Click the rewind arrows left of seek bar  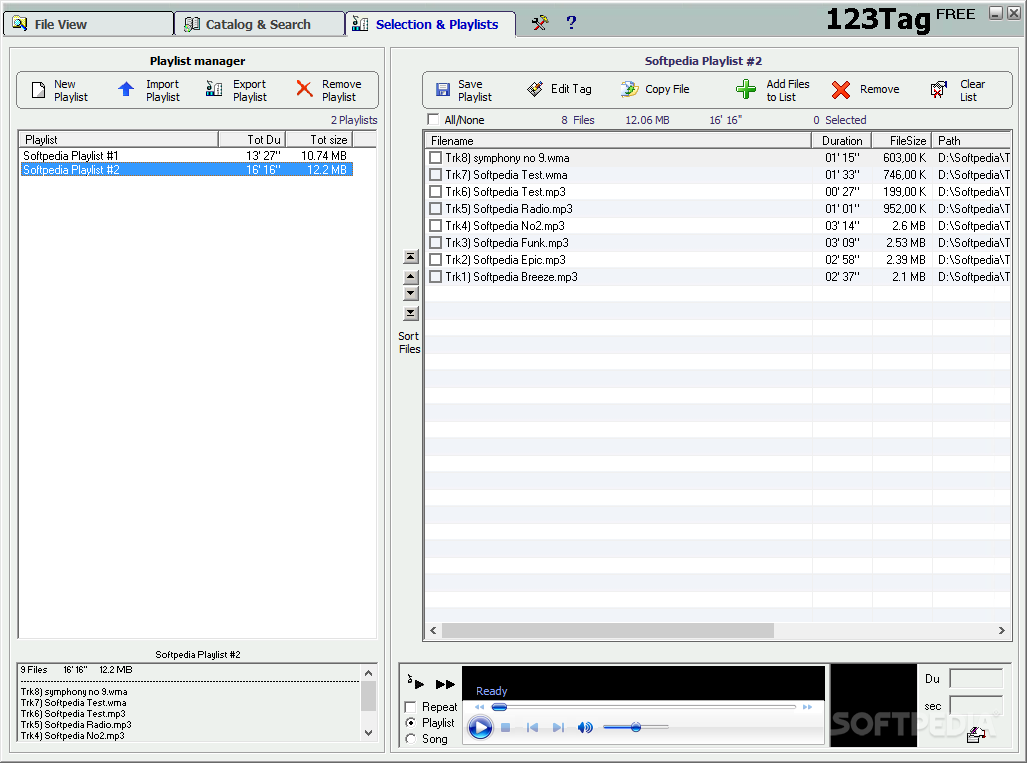point(479,707)
